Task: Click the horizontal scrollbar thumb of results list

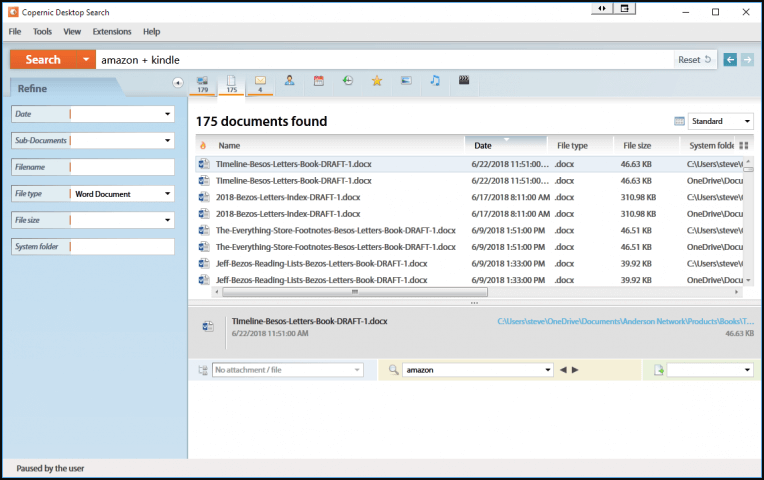Action: pos(355,292)
